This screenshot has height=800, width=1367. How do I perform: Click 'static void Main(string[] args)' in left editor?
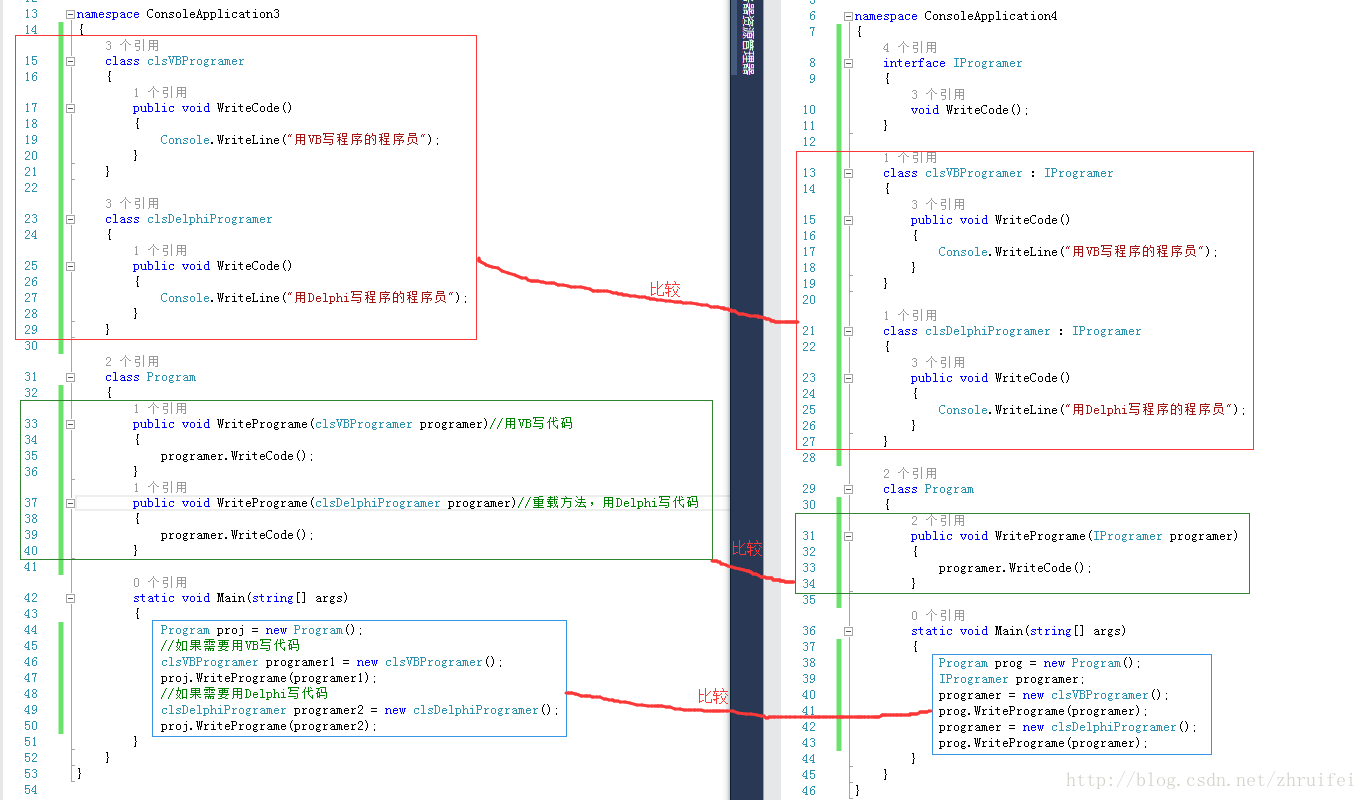pyautogui.click(x=240, y=598)
